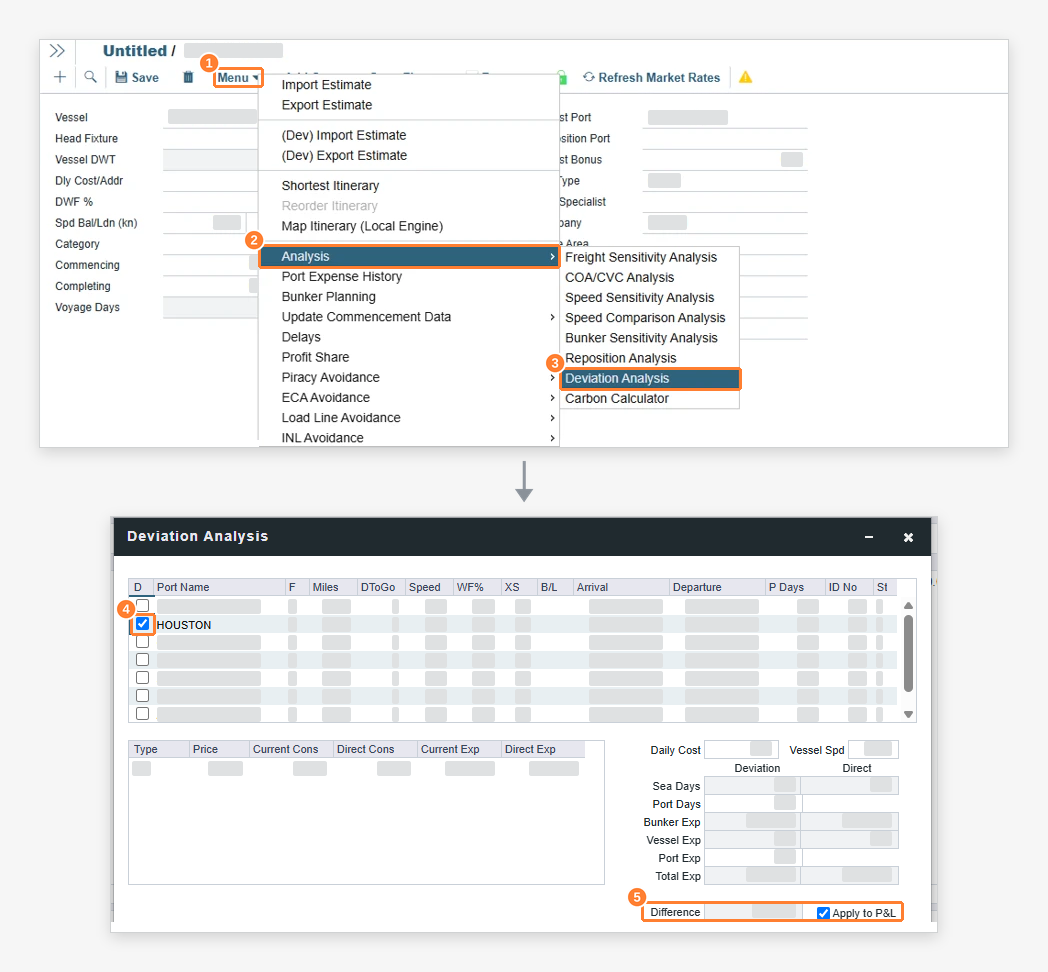
Task: Expand the Analysis submenu
Action: tap(409, 256)
